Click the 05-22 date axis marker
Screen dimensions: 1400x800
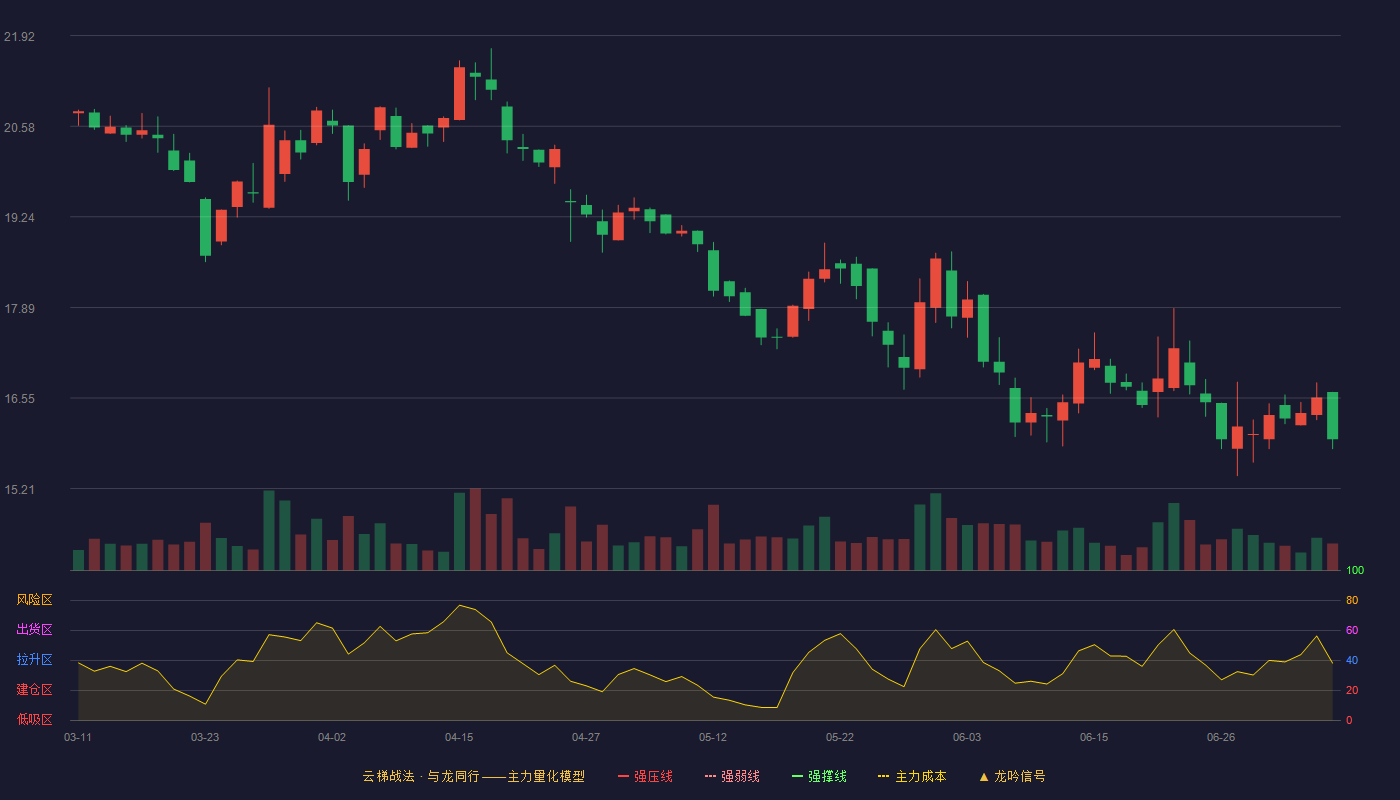pos(840,737)
